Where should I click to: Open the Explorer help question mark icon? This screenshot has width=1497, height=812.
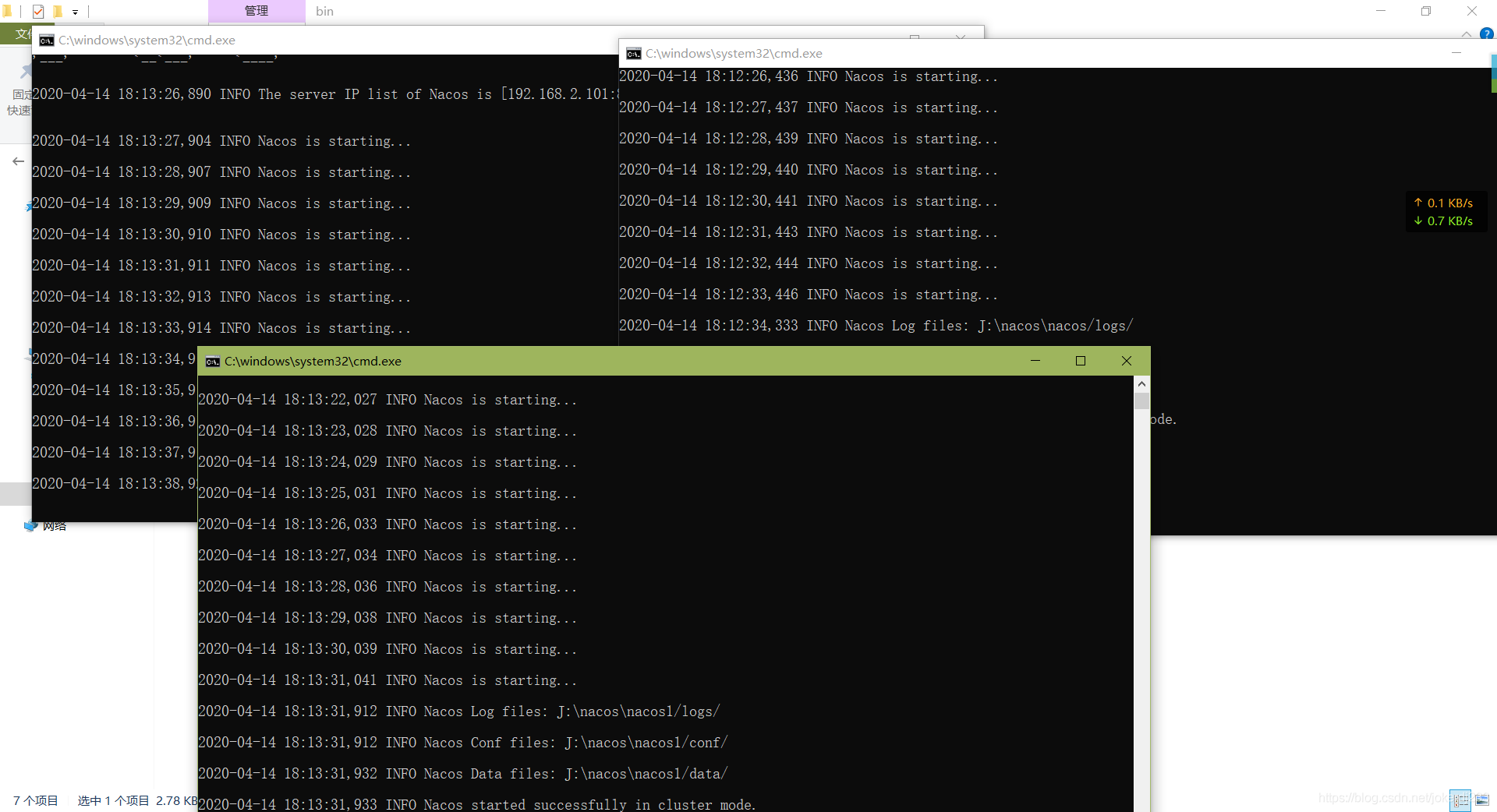1487,34
